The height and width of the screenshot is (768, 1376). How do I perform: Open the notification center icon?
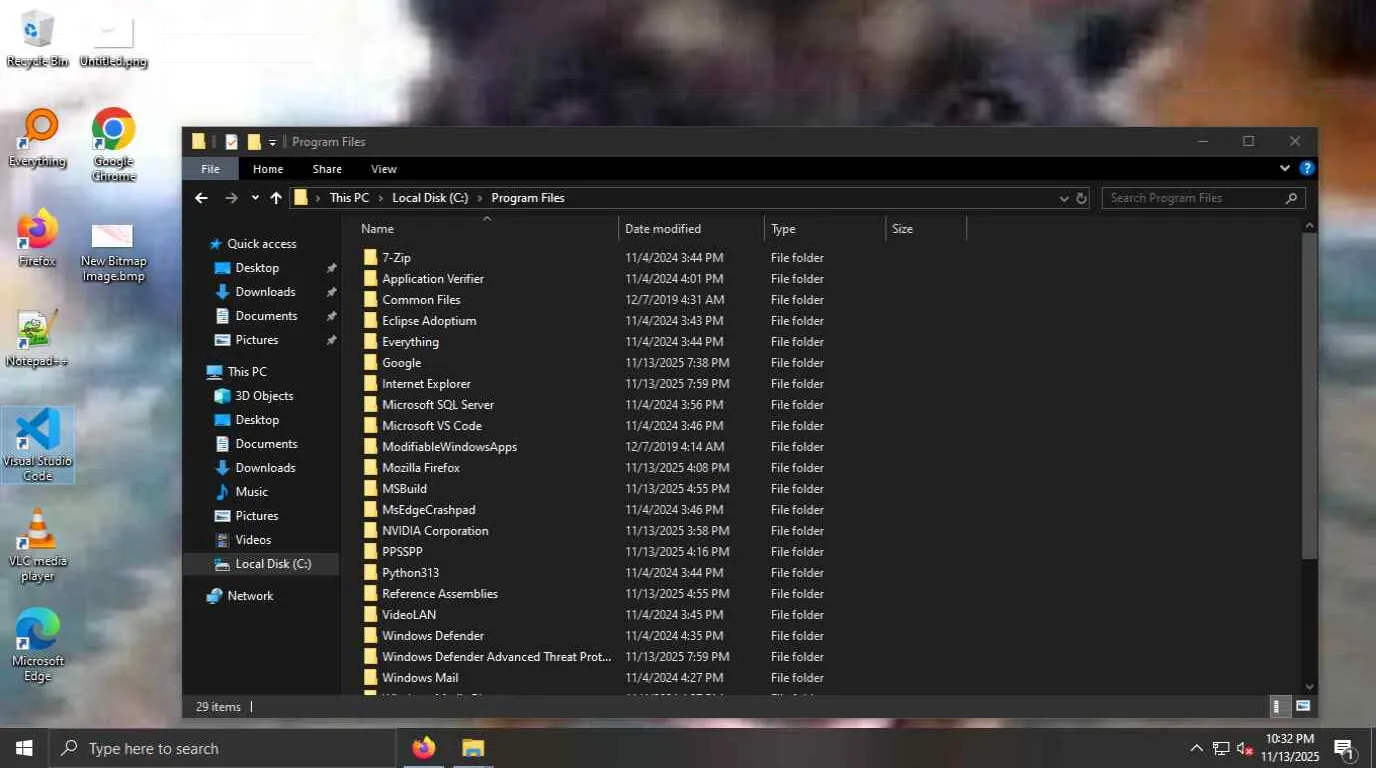coord(1344,748)
